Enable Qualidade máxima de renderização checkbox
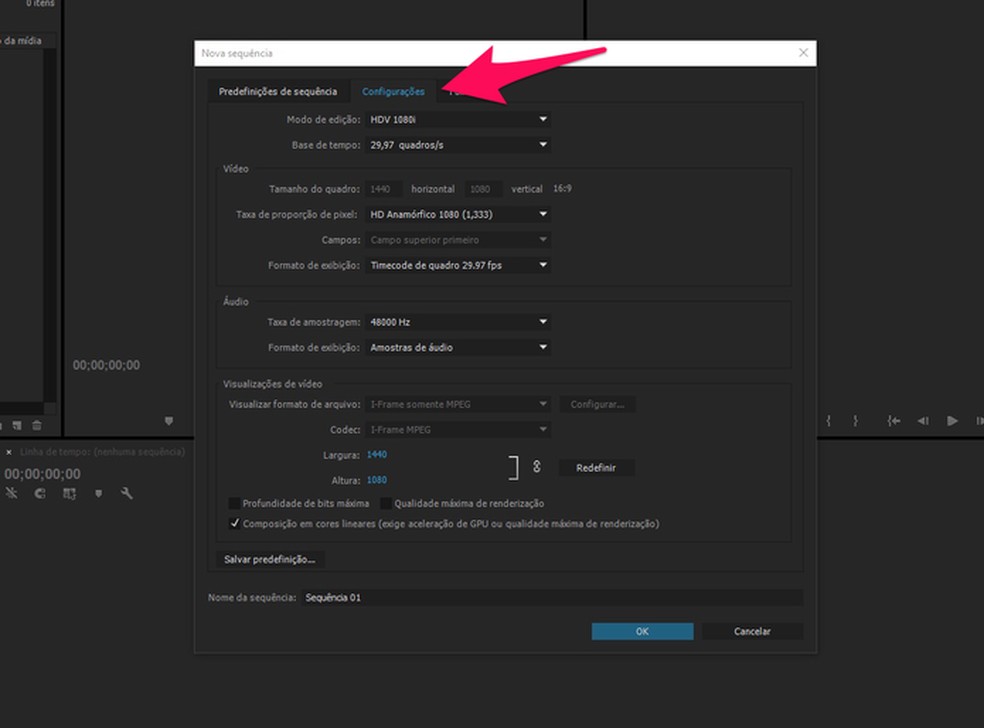 [386, 504]
